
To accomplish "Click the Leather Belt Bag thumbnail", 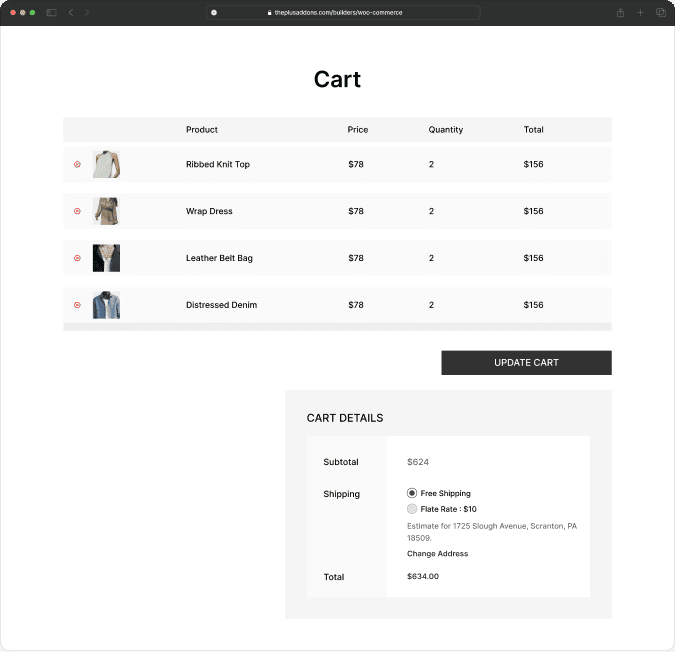I will (107, 258).
